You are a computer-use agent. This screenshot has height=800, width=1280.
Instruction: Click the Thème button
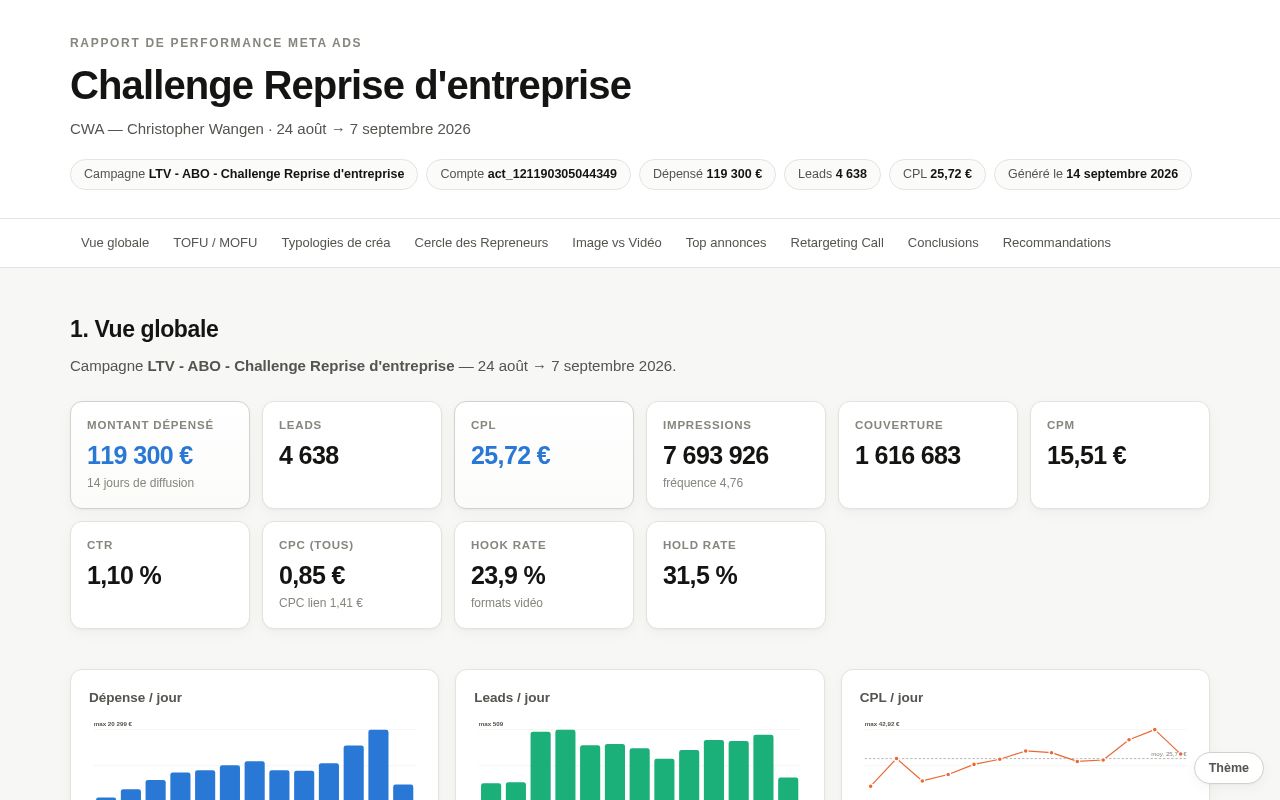click(x=1229, y=768)
